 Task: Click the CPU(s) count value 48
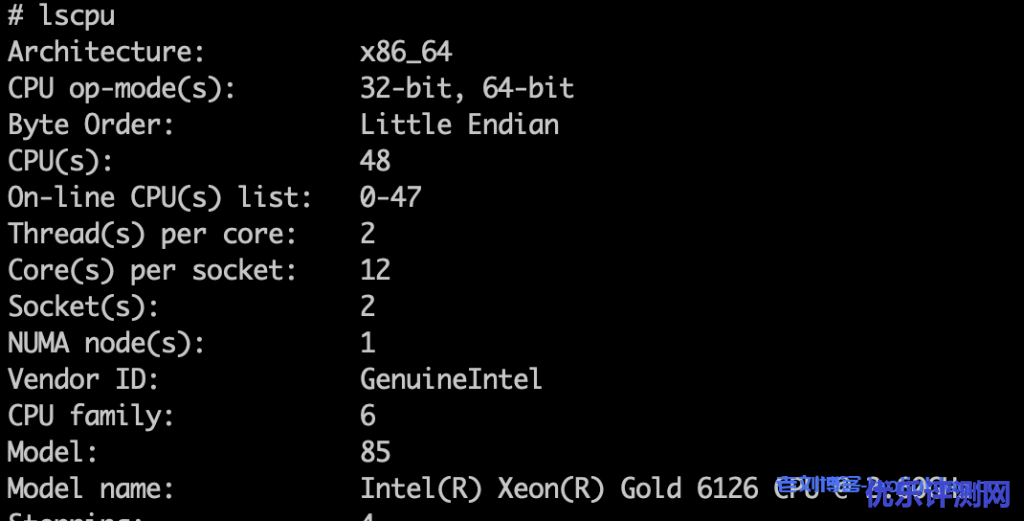pos(375,161)
